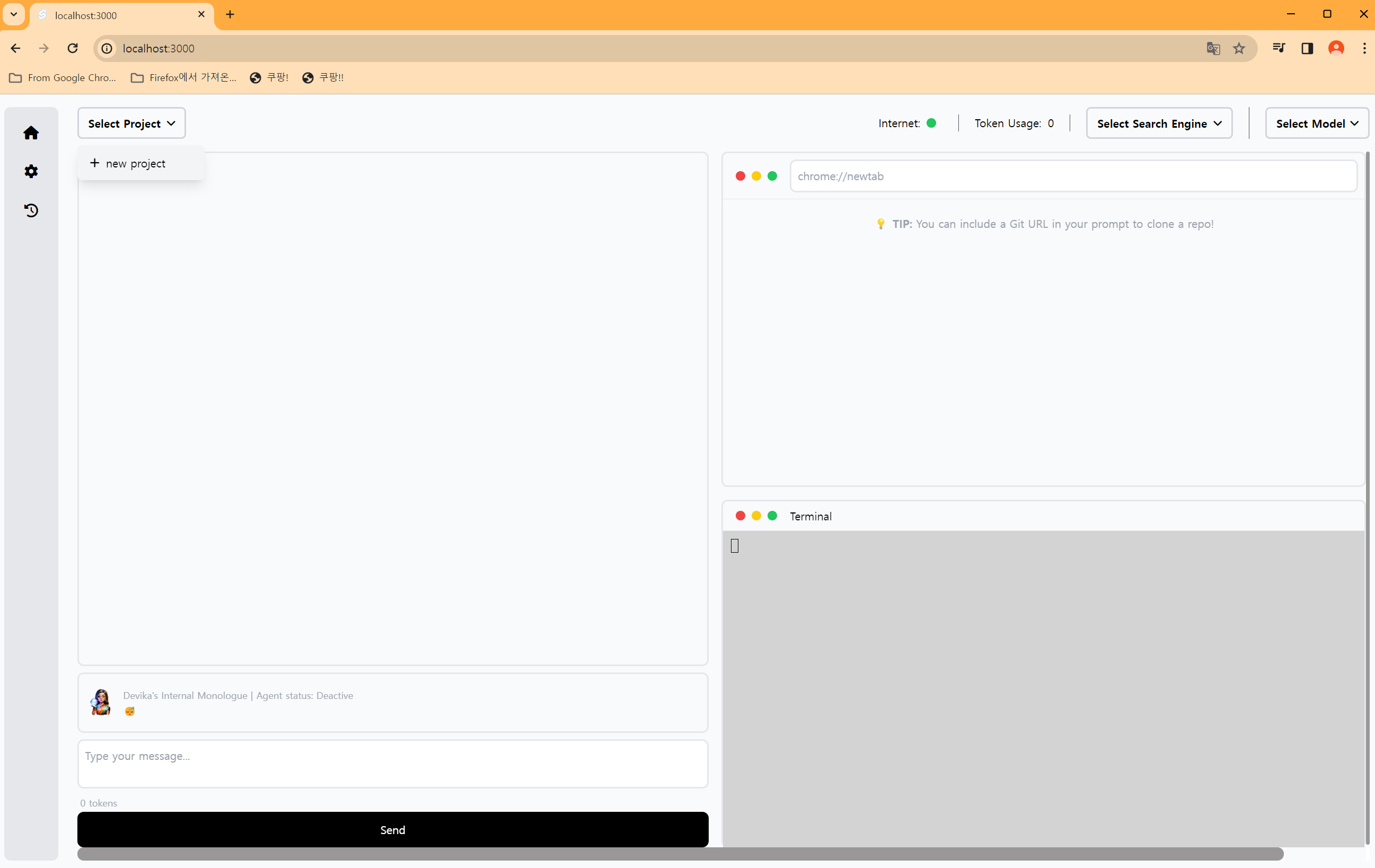This screenshot has height=868, width=1375.
Task: Focus the Type your message field
Action: [x=392, y=763]
